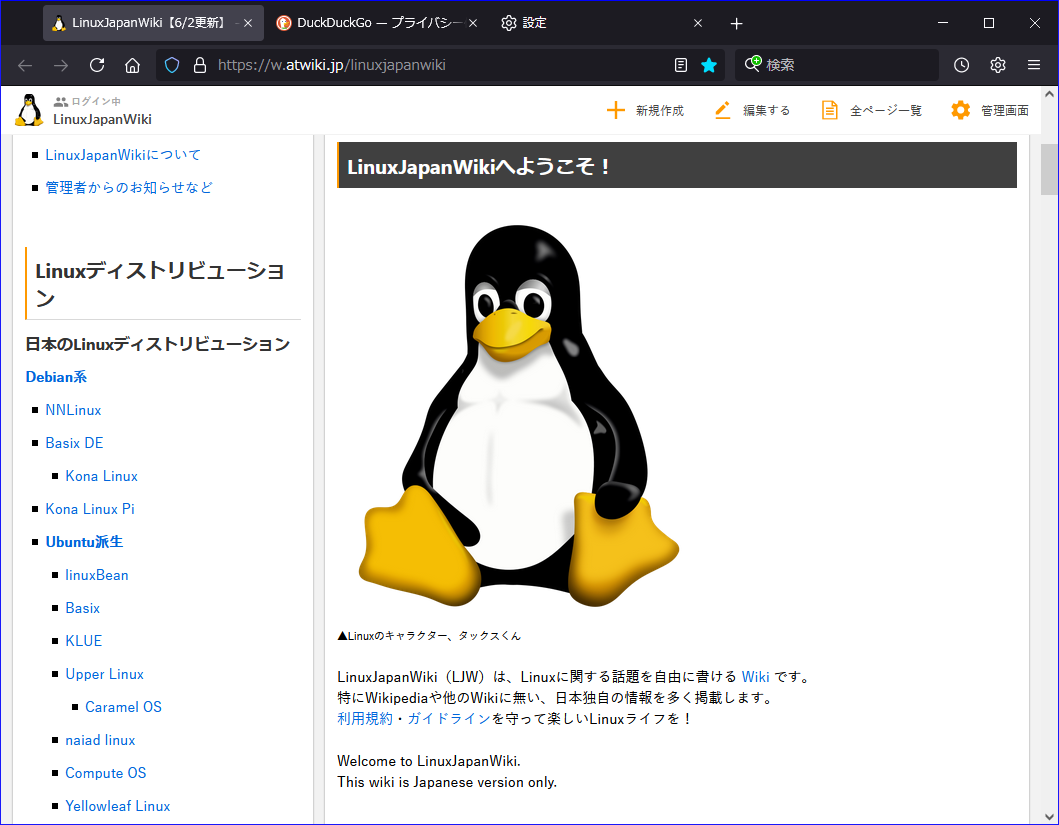Switch to the DuckDuckGo tab
Image resolution: width=1059 pixels, height=825 pixels.
pos(378,23)
